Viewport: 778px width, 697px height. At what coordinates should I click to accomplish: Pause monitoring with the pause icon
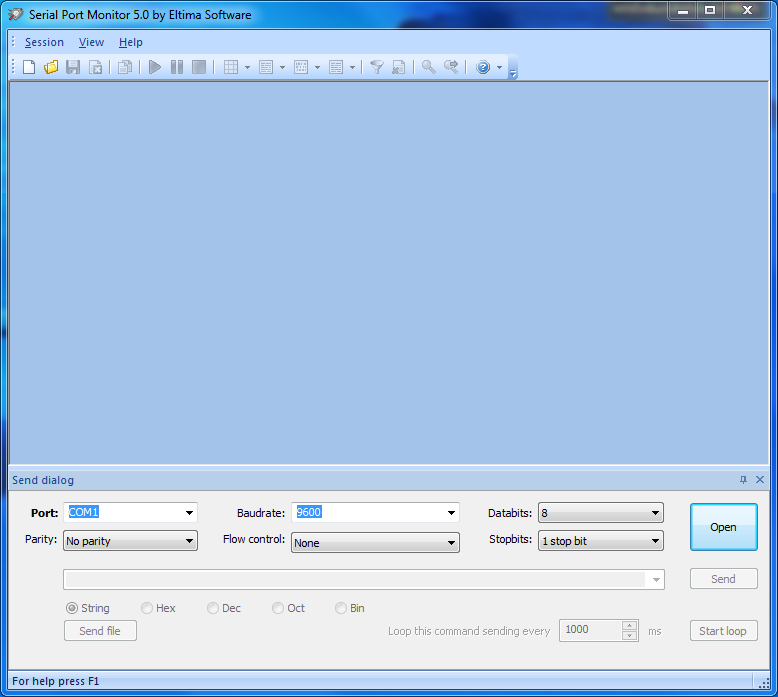(x=177, y=67)
